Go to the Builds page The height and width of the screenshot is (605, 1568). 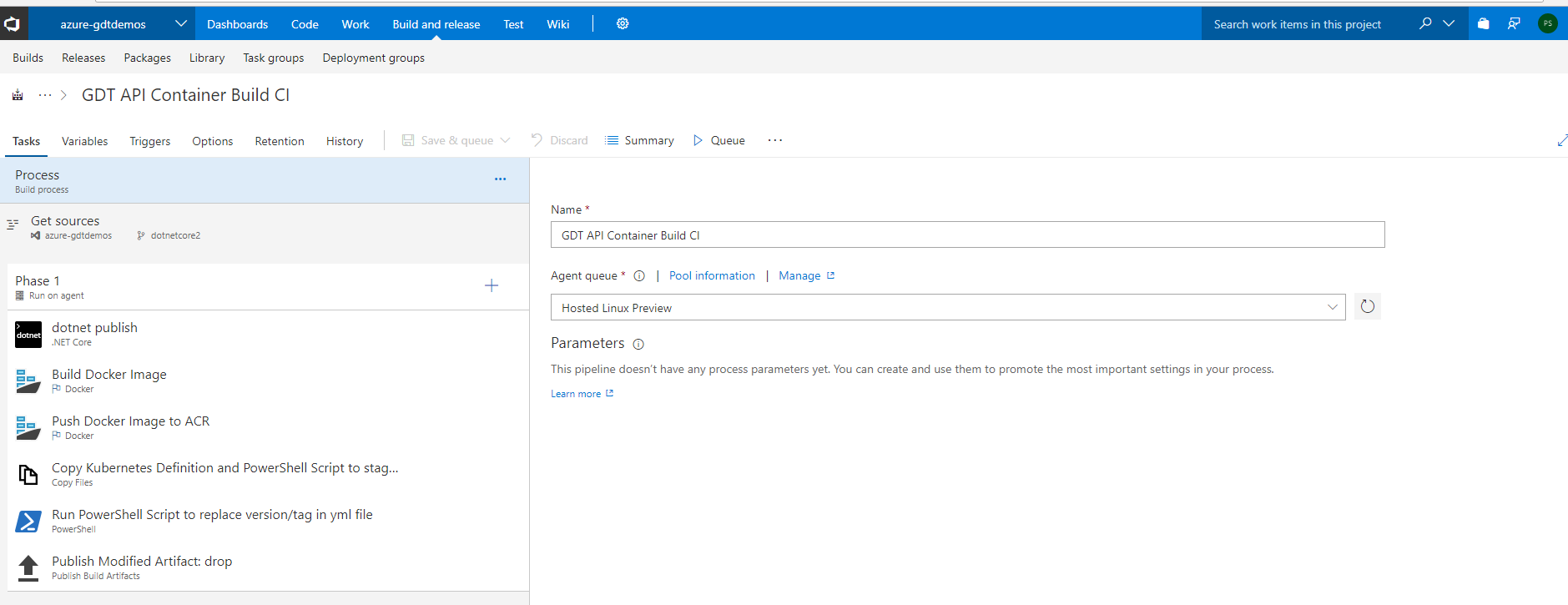28,58
